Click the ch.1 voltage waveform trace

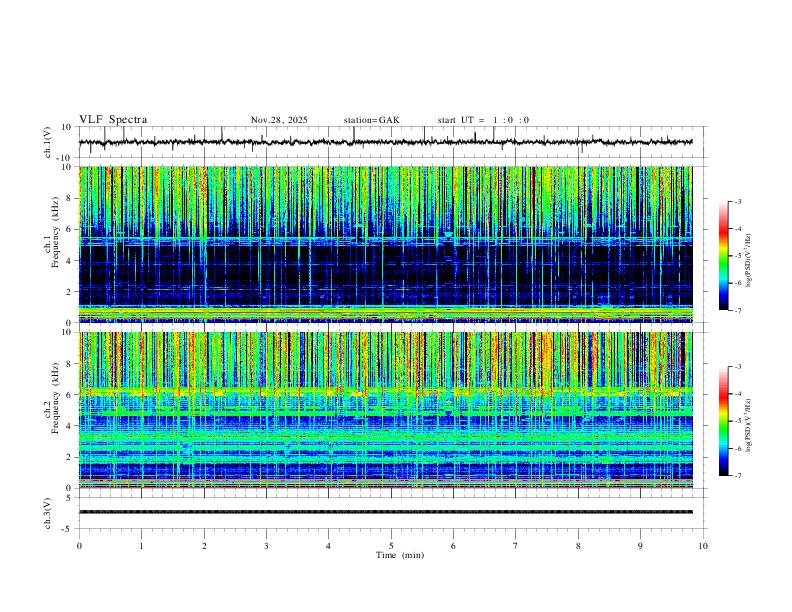coord(385,142)
